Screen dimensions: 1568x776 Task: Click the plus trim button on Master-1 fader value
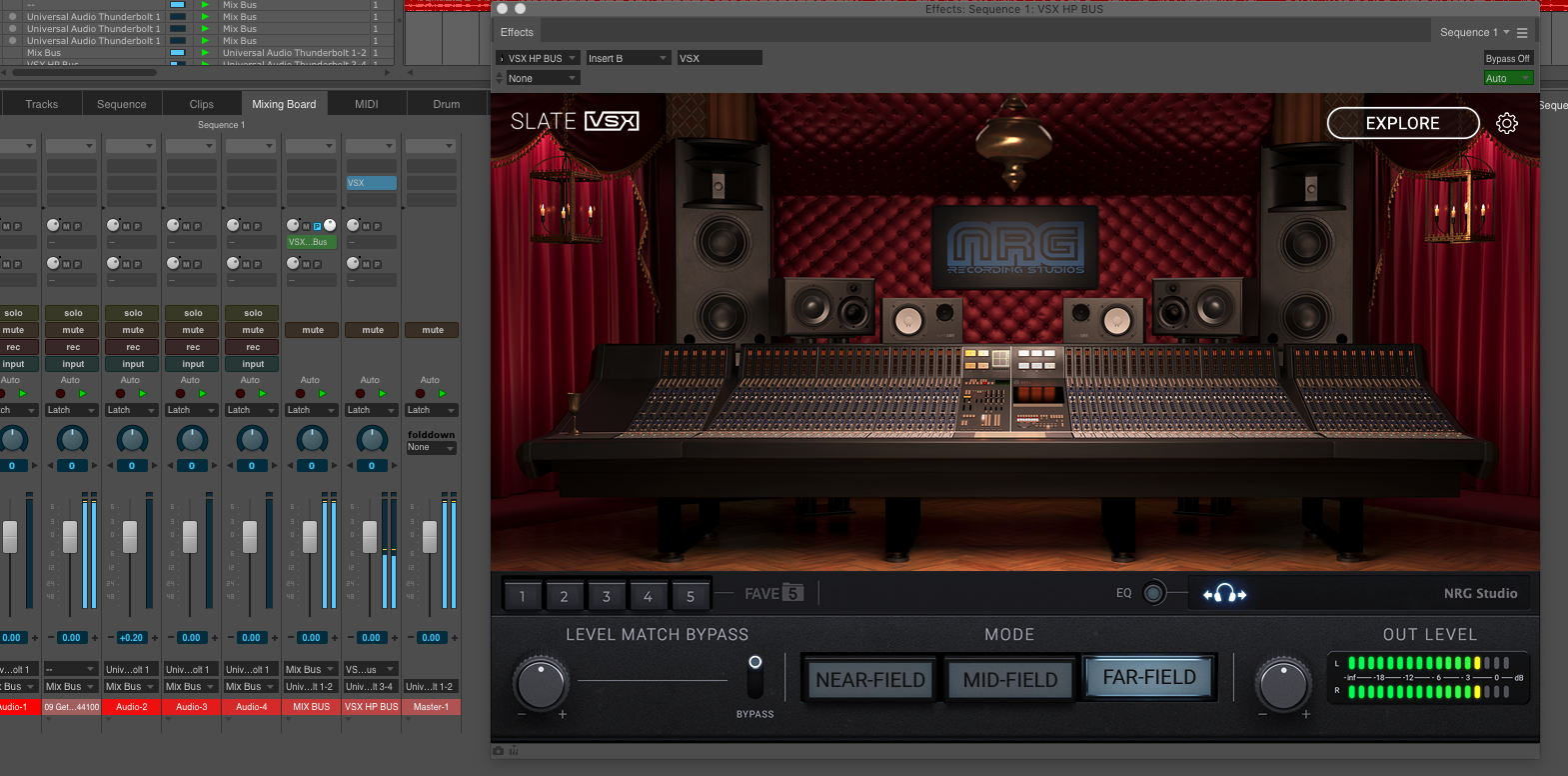point(455,638)
